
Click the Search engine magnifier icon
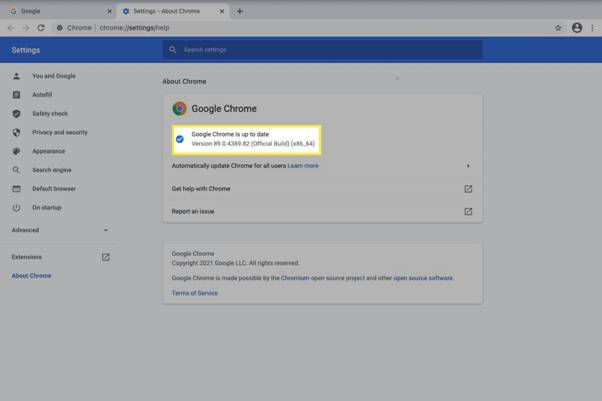pos(16,170)
